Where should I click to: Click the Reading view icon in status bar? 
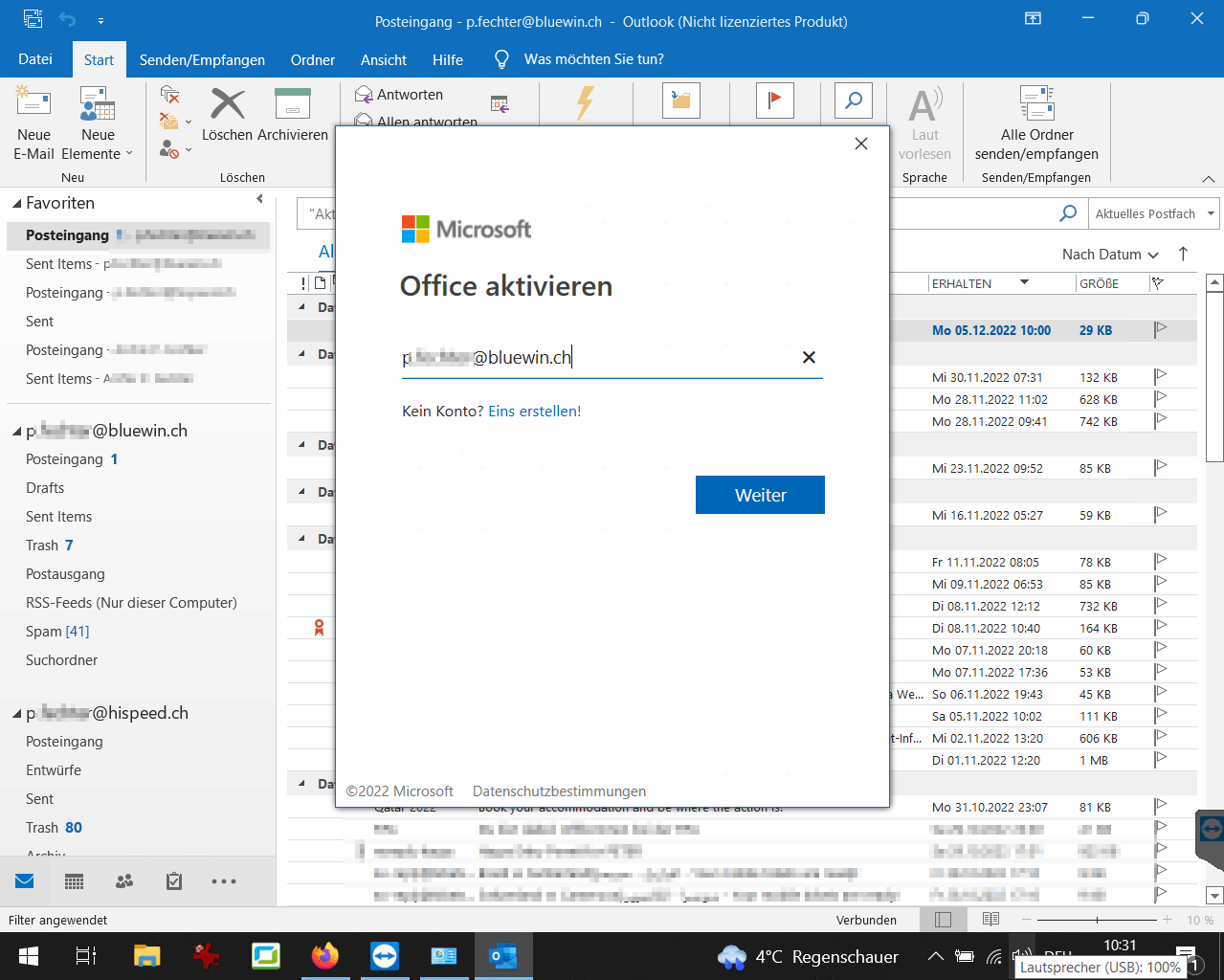point(990,920)
